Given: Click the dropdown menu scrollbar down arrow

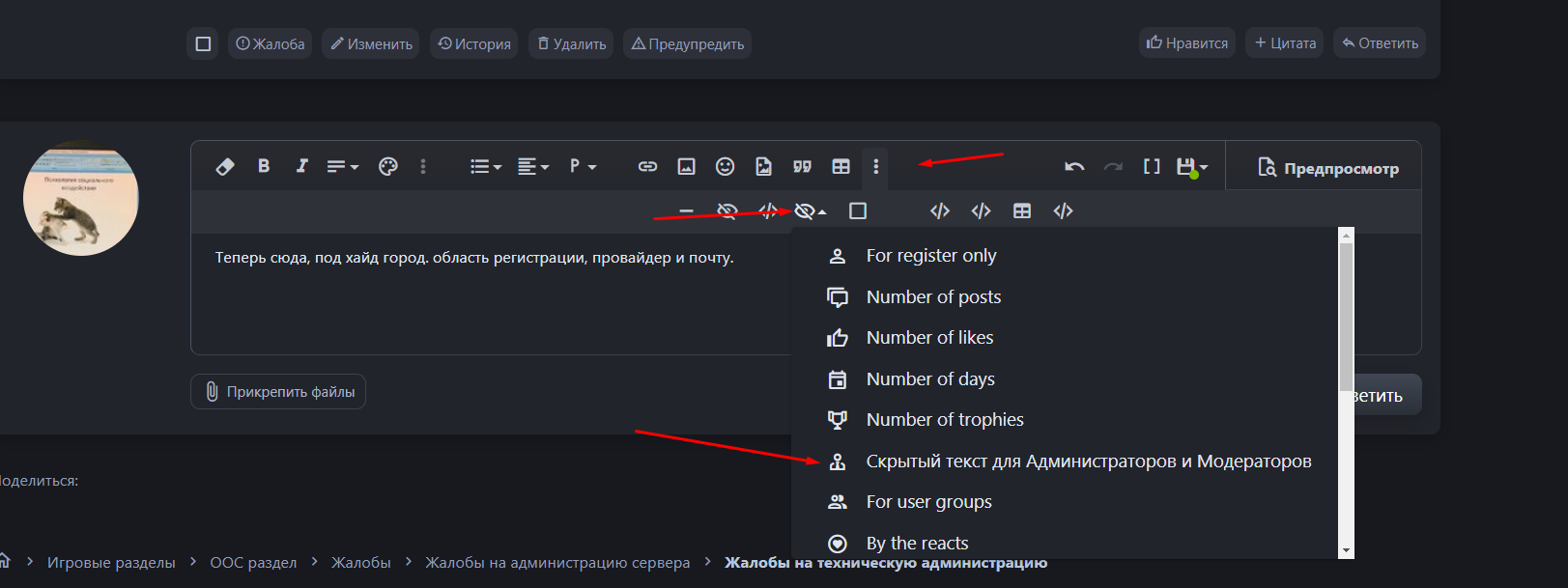Looking at the screenshot, I should click(x=1346, y=550).
